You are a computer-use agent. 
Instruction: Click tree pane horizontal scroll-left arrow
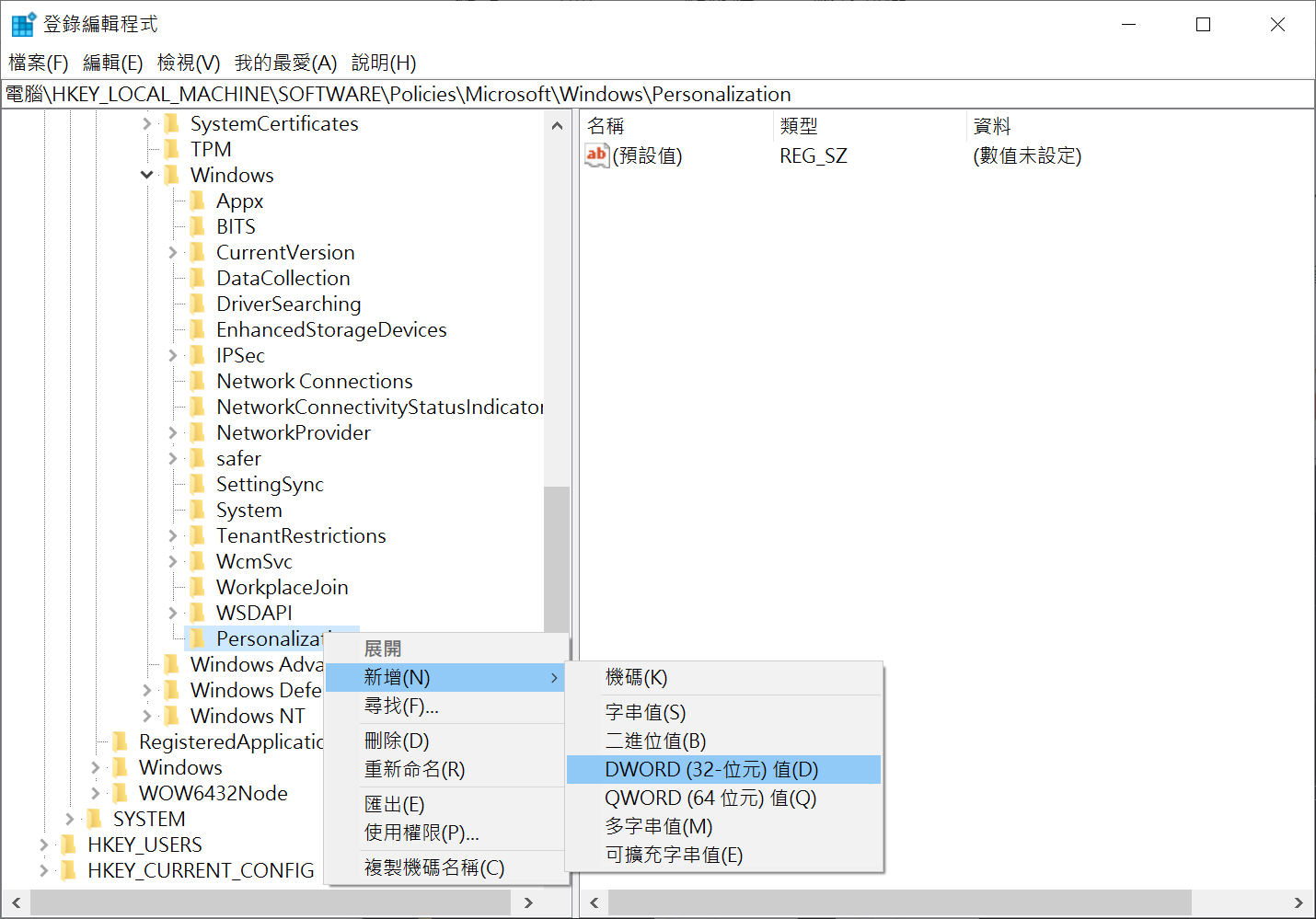pyautogui.click(x=16, y=902)
